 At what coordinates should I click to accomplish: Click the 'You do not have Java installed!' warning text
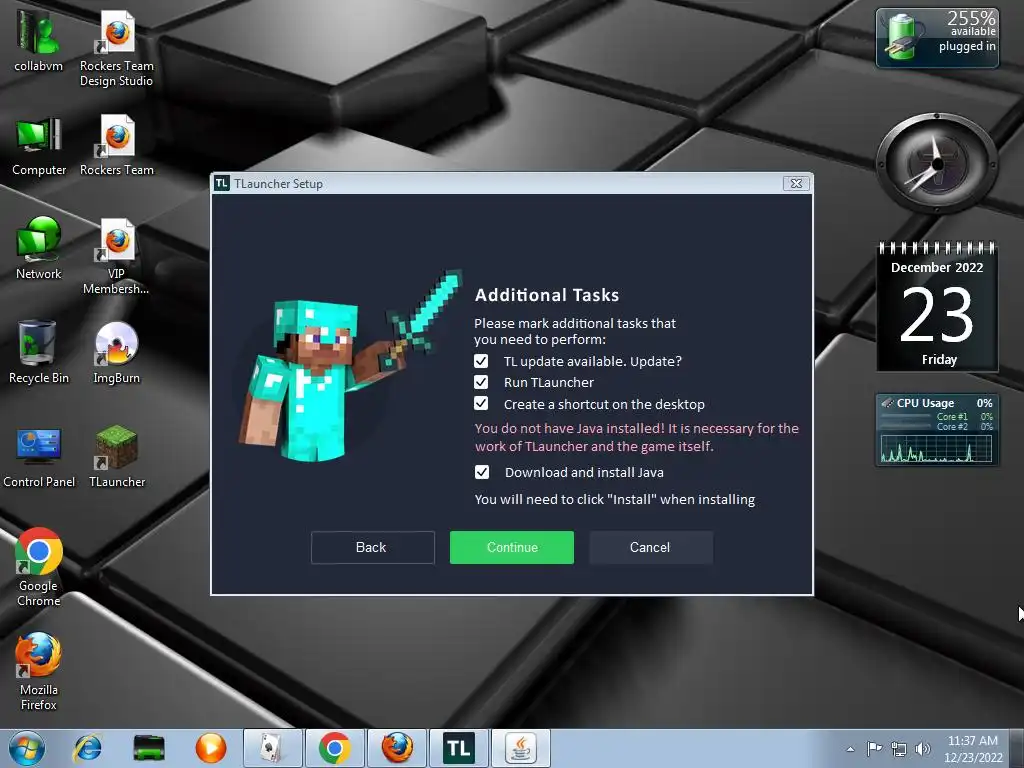pos(637,438)
